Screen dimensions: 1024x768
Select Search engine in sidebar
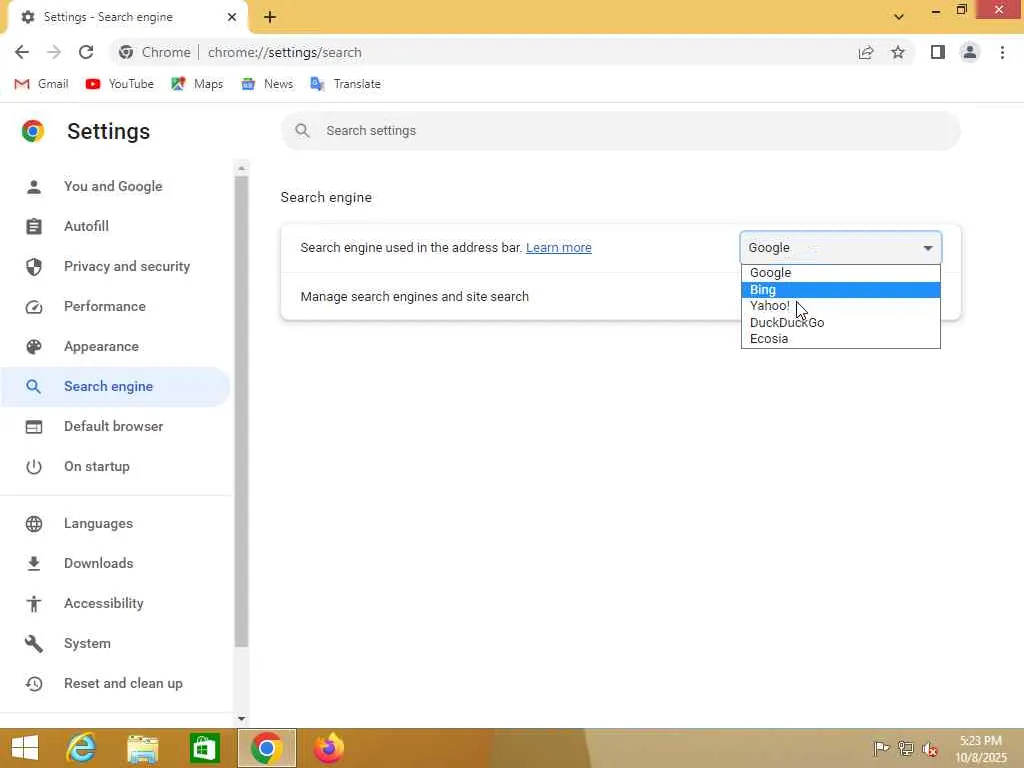click(115, 387)
